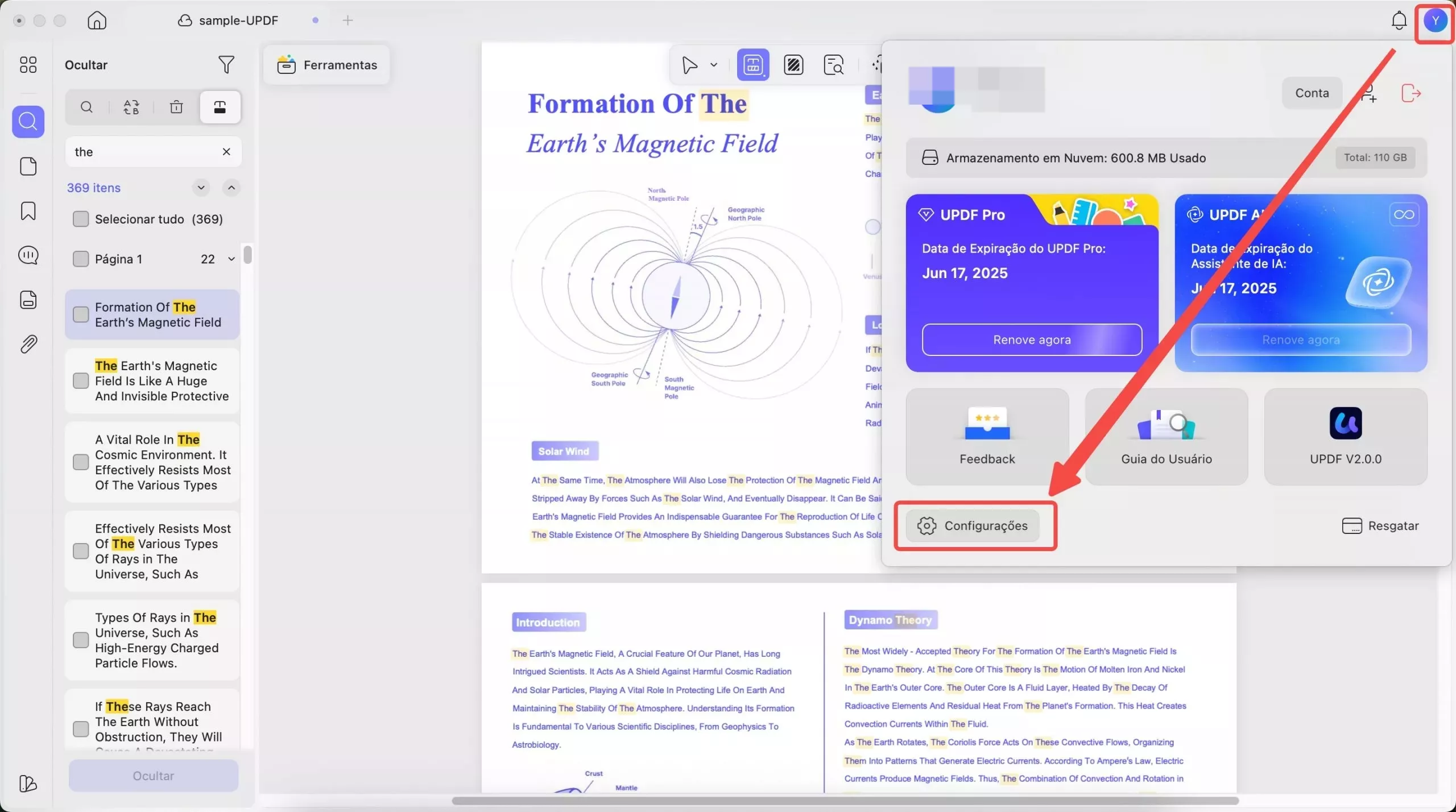Click Renove agora on UPDF Pro card
The image size is (1456, 812).
click(1032, 339)
